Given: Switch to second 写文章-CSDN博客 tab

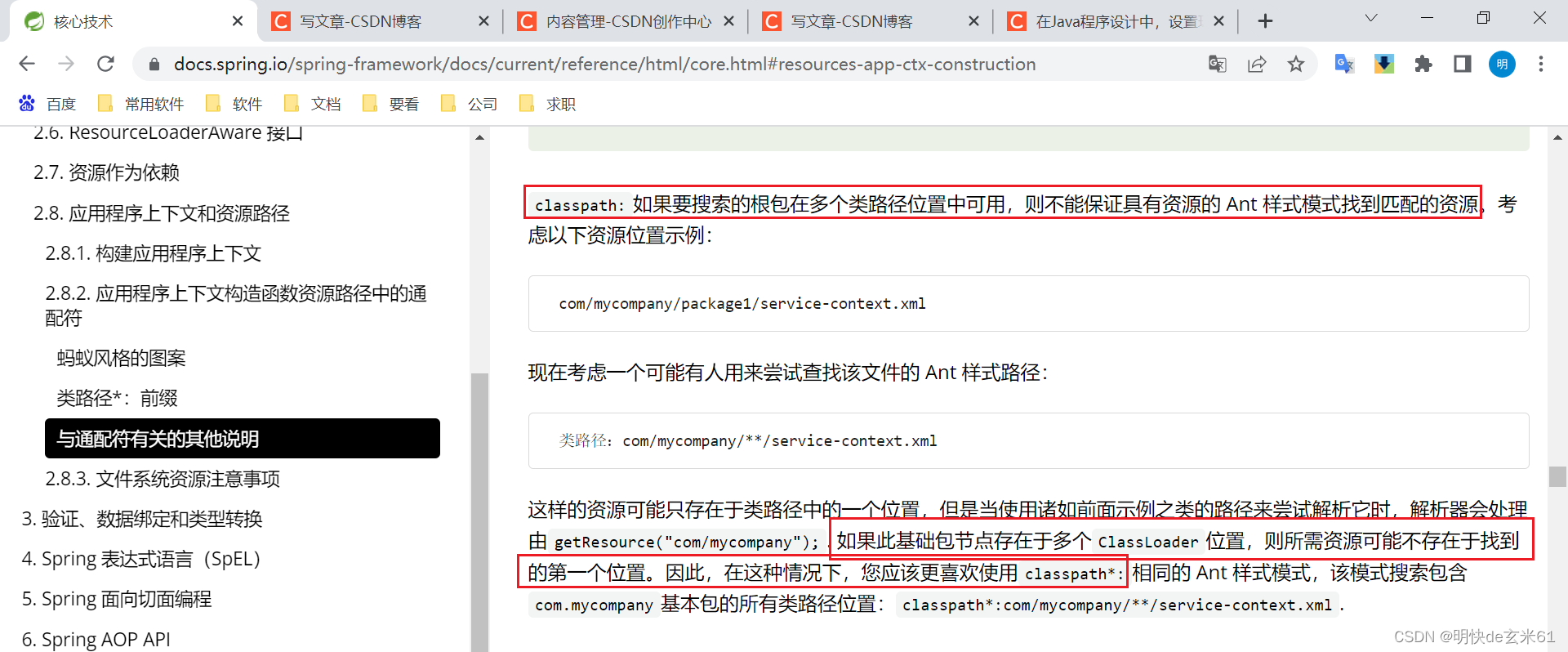Looking at the screenshot, I should (869, 21).
